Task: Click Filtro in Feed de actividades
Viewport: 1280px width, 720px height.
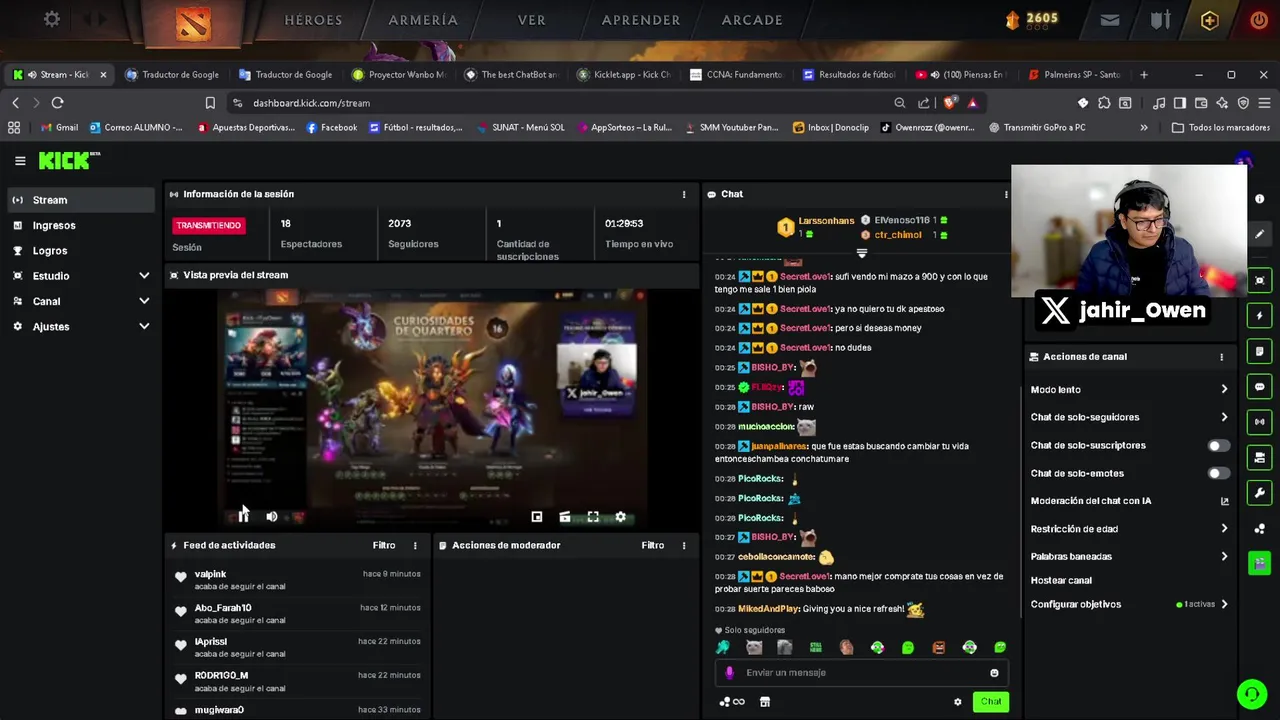Action: [384, 545]
